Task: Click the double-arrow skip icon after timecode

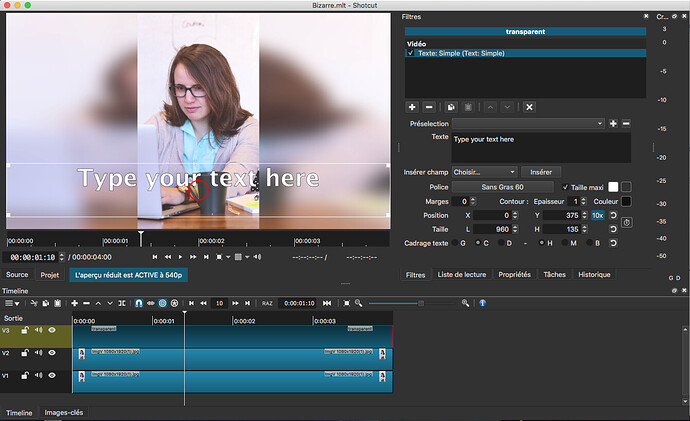Action: tap(327, 303)
